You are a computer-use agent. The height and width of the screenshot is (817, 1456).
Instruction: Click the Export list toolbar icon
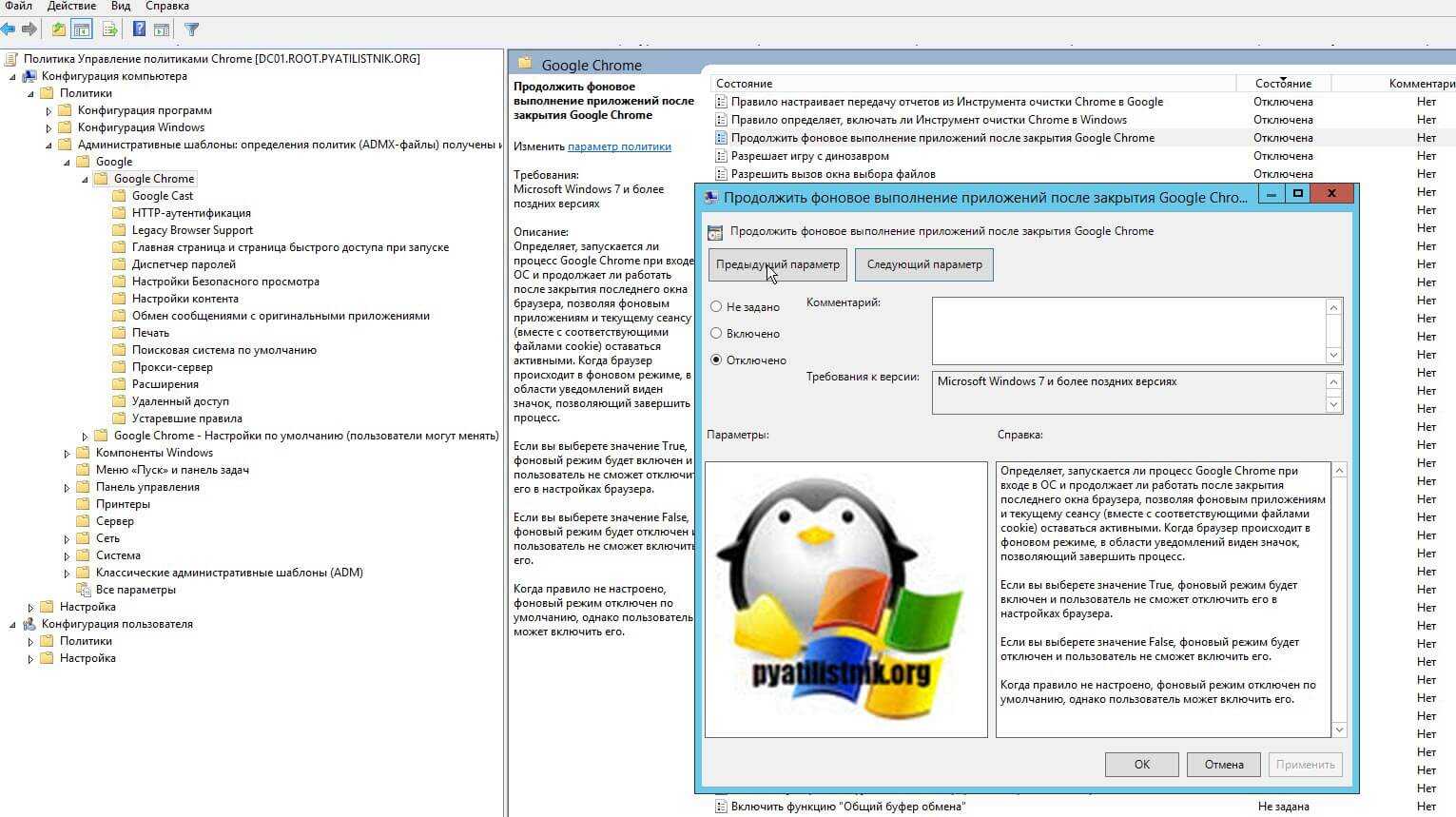(x=110, y=29)
